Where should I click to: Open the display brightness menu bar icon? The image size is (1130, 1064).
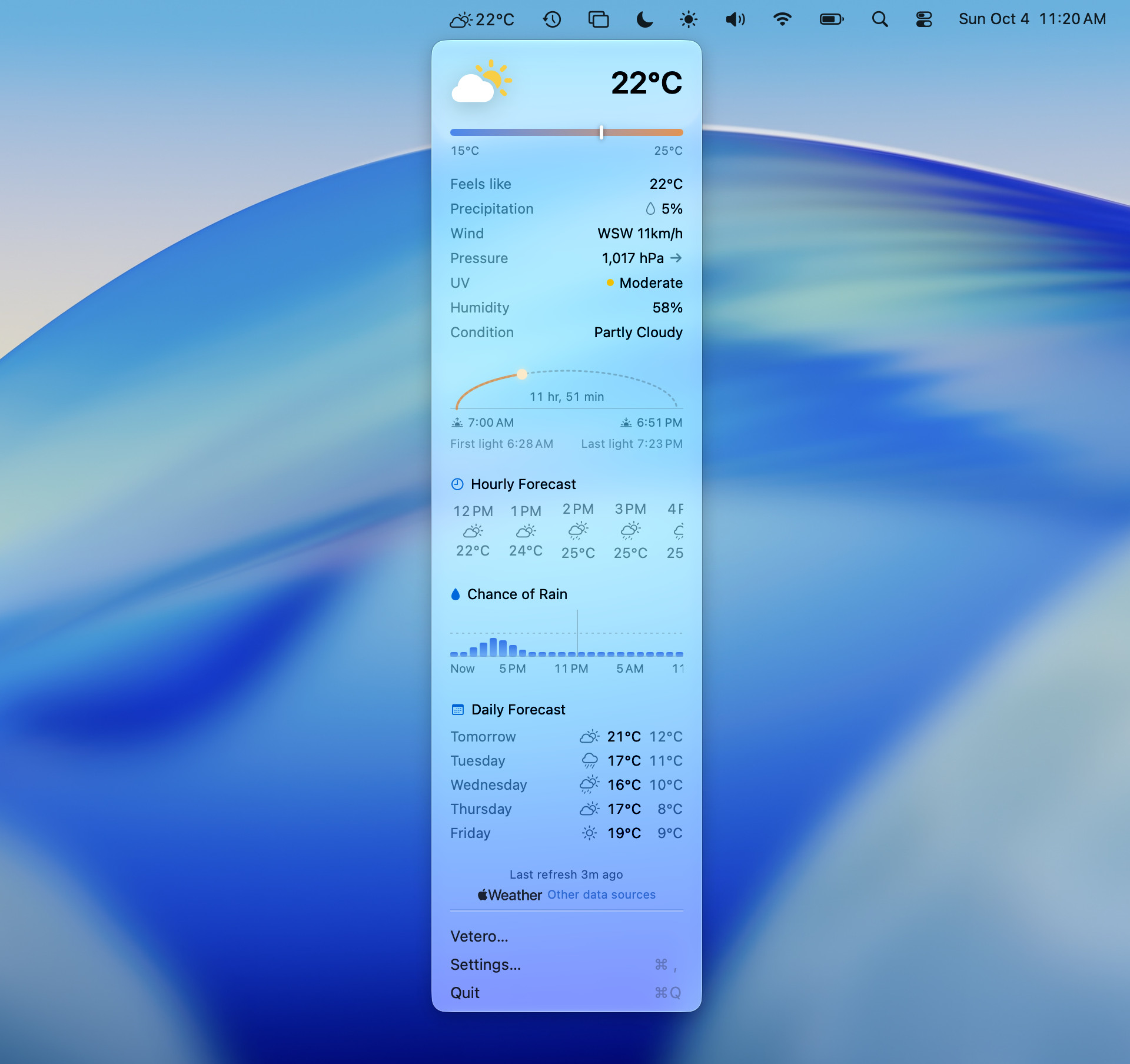coord(689,19)
